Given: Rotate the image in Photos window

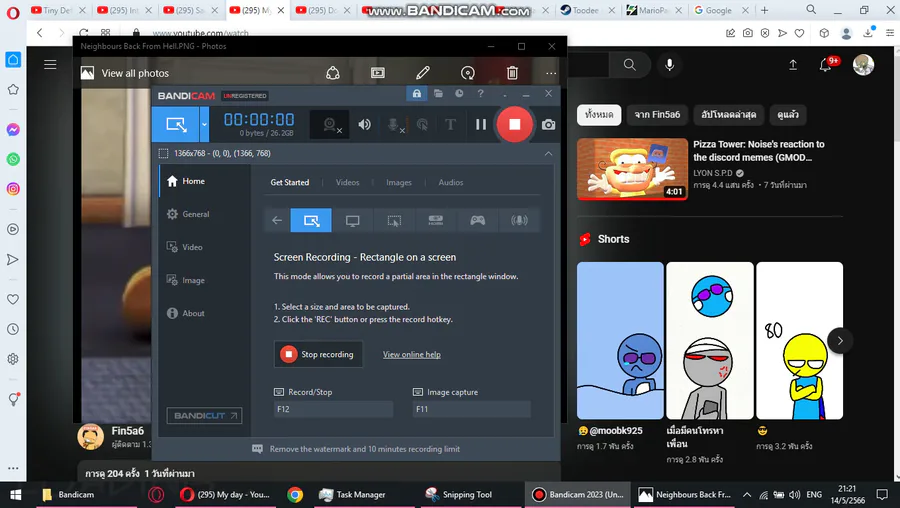Looking at the screenshot, I should [468, 73].
